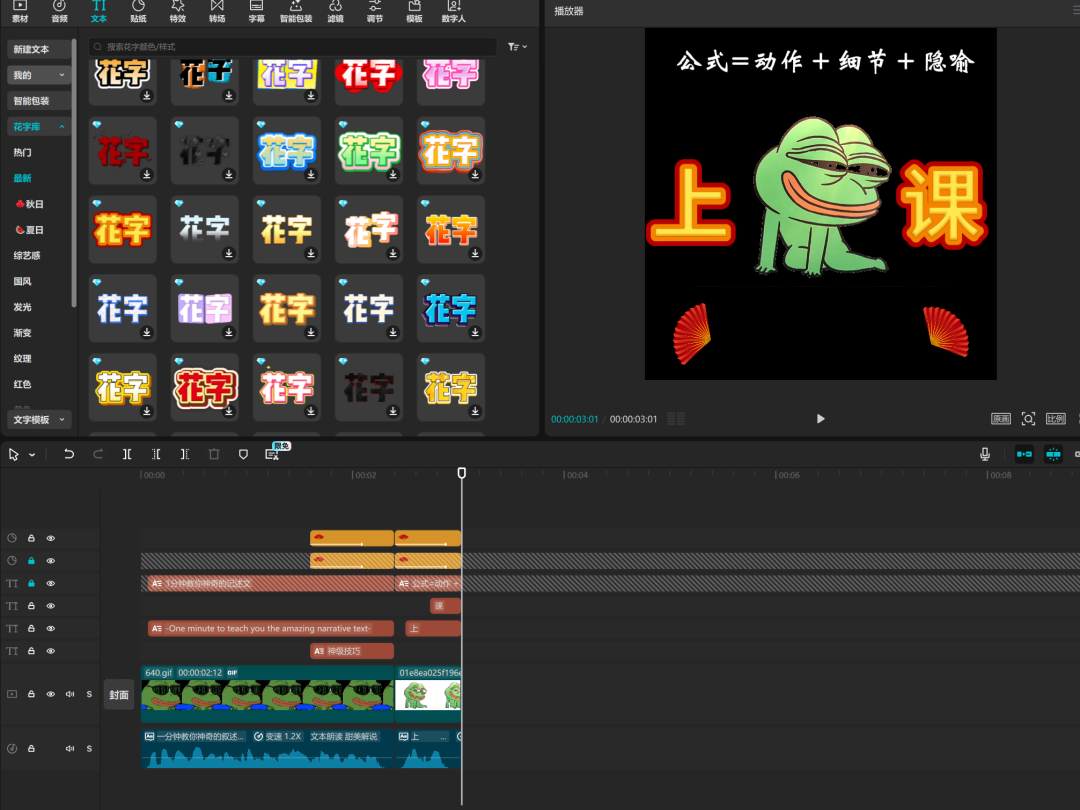Mute the audio track speaker icon
The width and height of the screenshot is (1080, 810).
tap(70, 748)
